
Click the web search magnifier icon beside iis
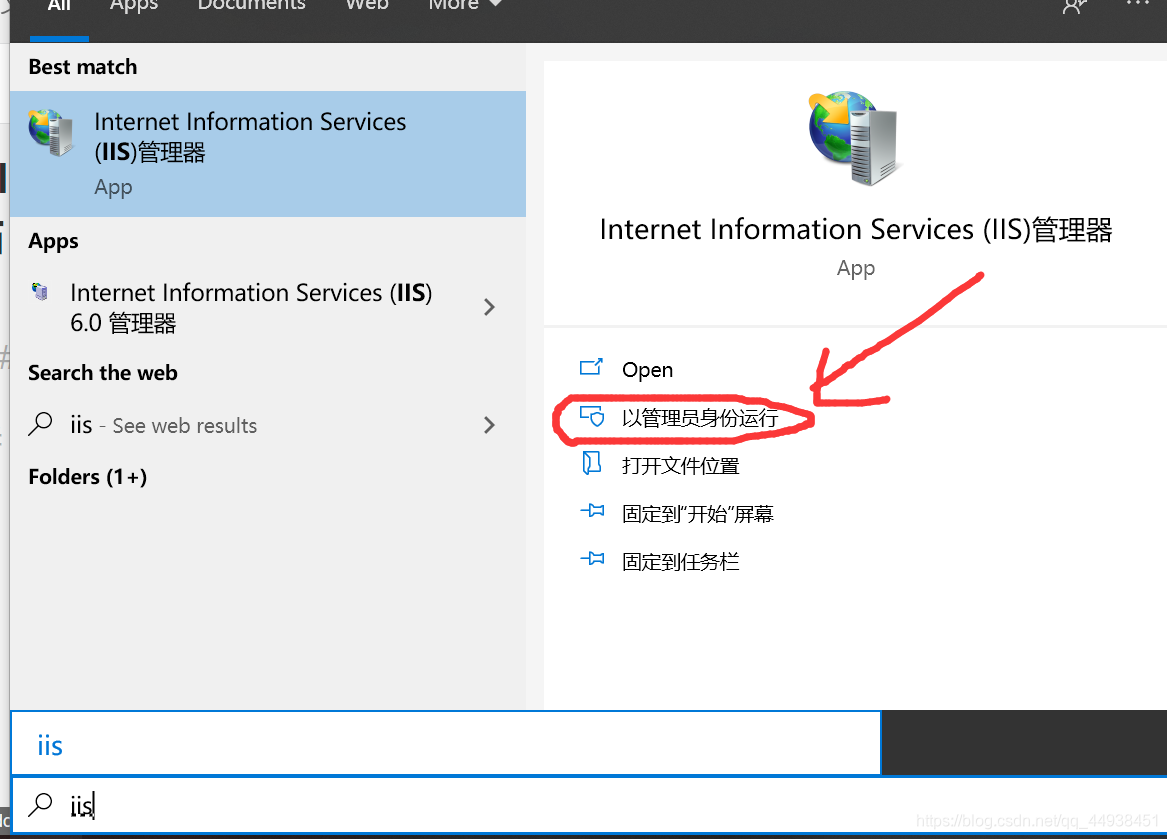point(40,424)
